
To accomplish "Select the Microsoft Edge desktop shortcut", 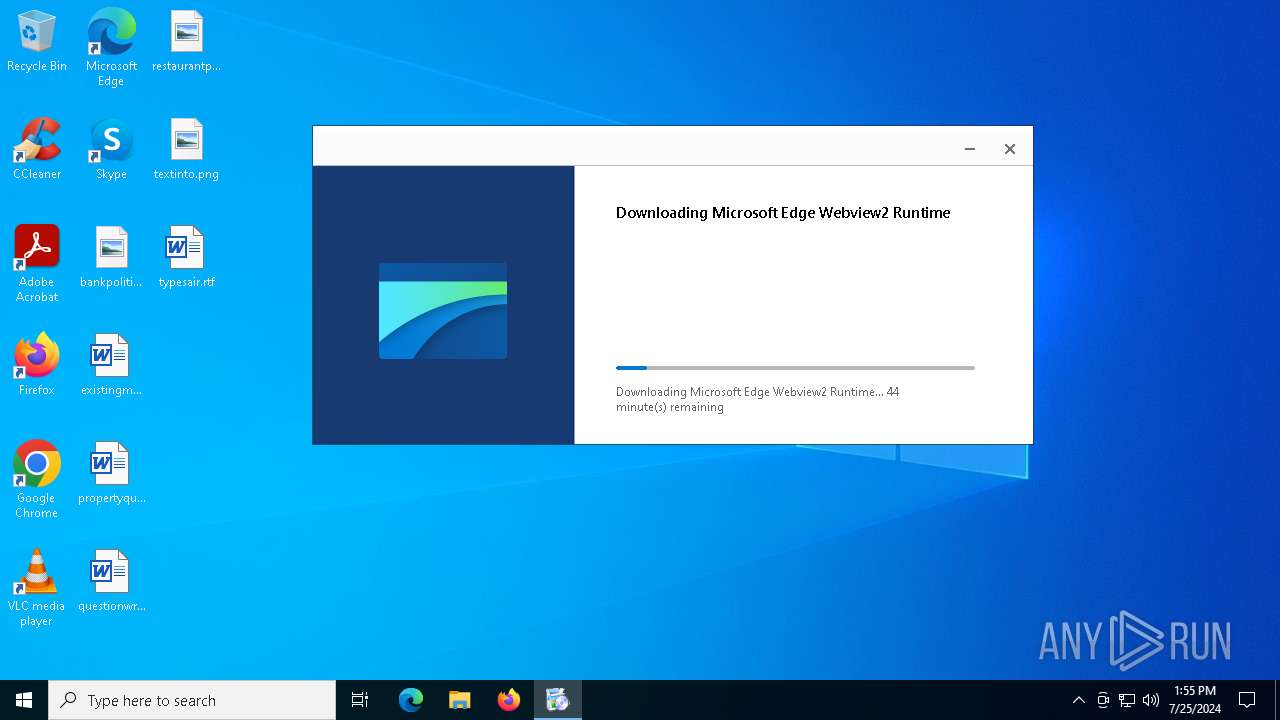I will [x=111, y=48].
